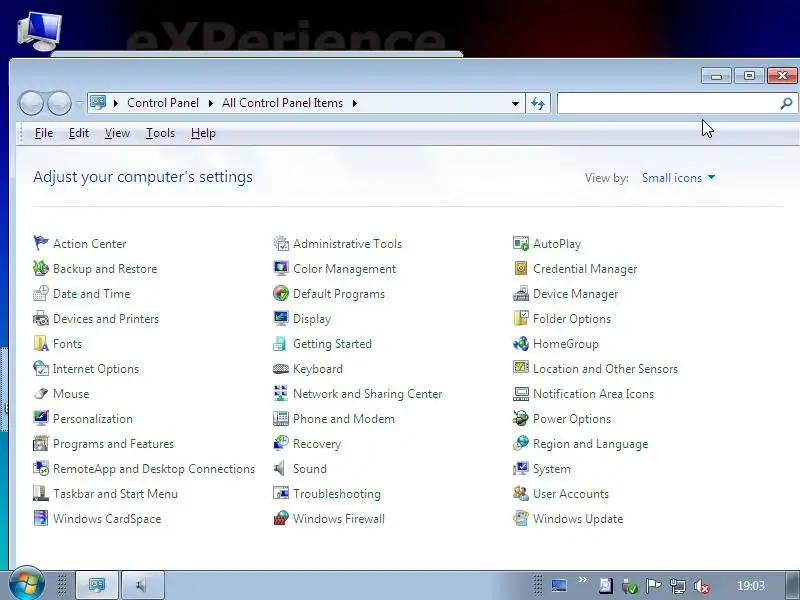The width and height of the screenshot is (800, 600).
Task: Open Notification Area Icons link
Action: [x=593, y=394]
